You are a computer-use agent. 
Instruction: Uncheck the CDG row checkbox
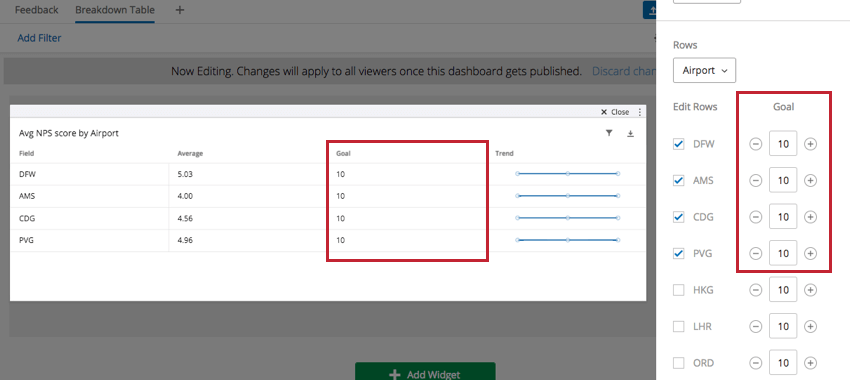(x=678, y=217)
